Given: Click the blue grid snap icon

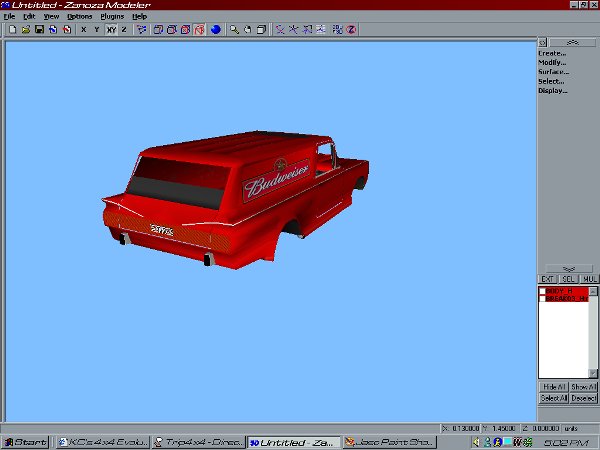Looking at the screenshot, I should pyautogui.click(x=337, y=29).
